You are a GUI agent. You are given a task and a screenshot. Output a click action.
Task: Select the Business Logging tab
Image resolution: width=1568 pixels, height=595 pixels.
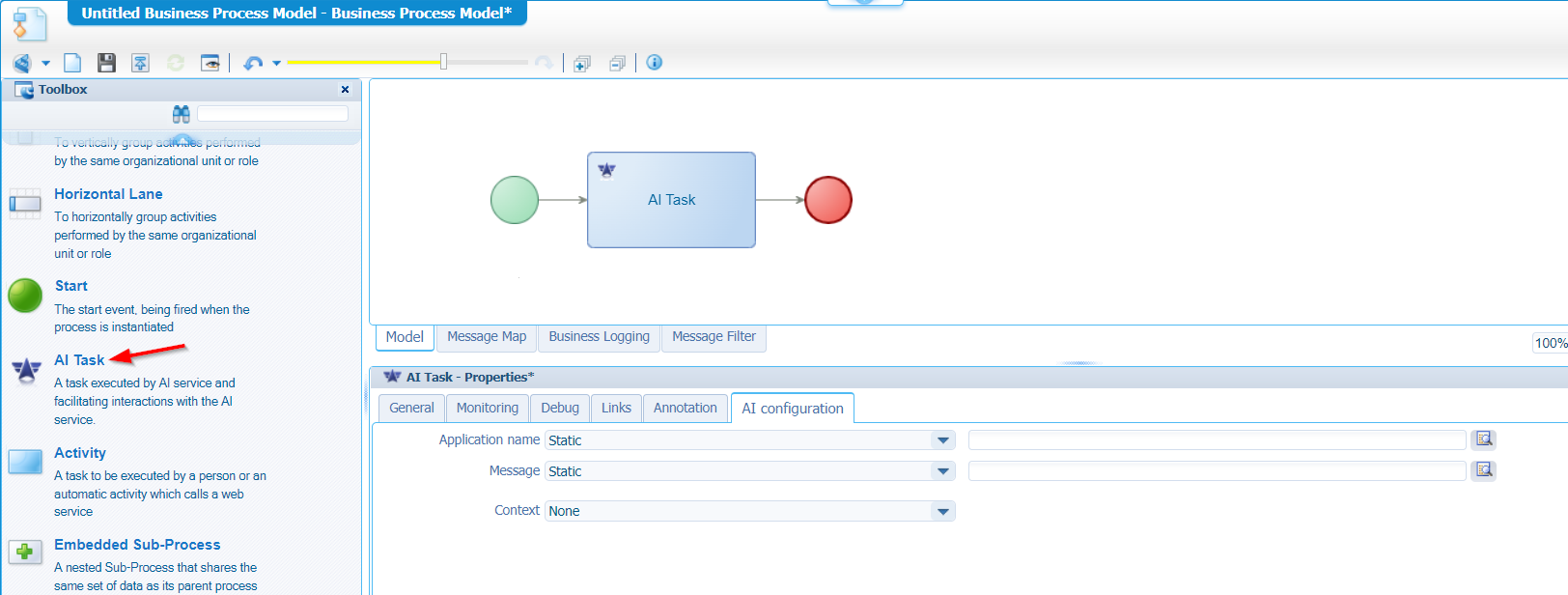pyautogui.click(x=599, y=337)
